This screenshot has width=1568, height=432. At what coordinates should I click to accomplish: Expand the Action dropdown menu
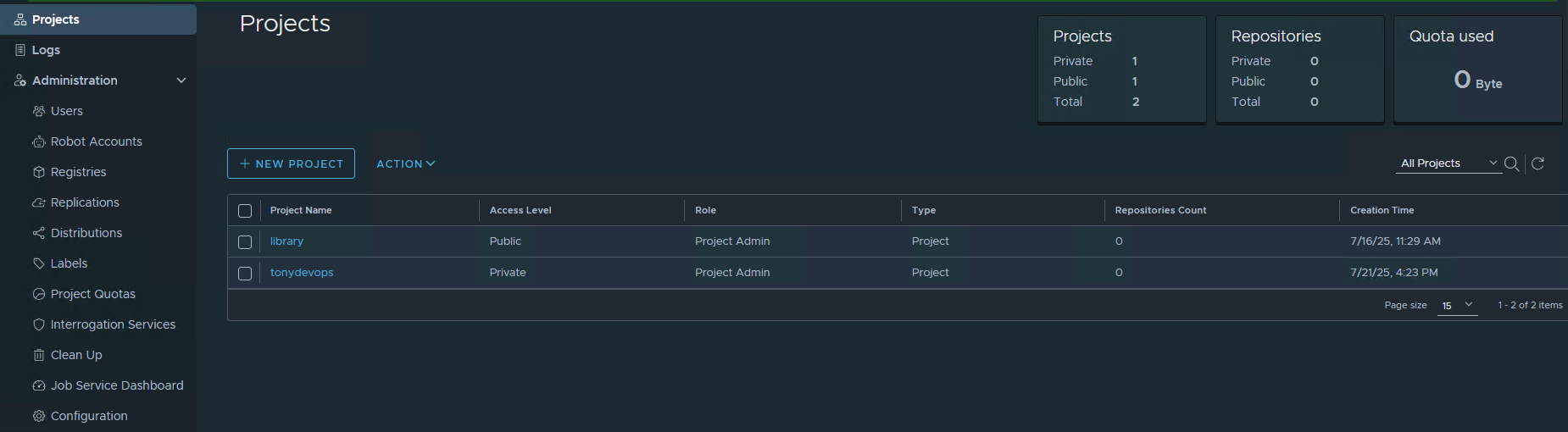[x=405, y=163]
